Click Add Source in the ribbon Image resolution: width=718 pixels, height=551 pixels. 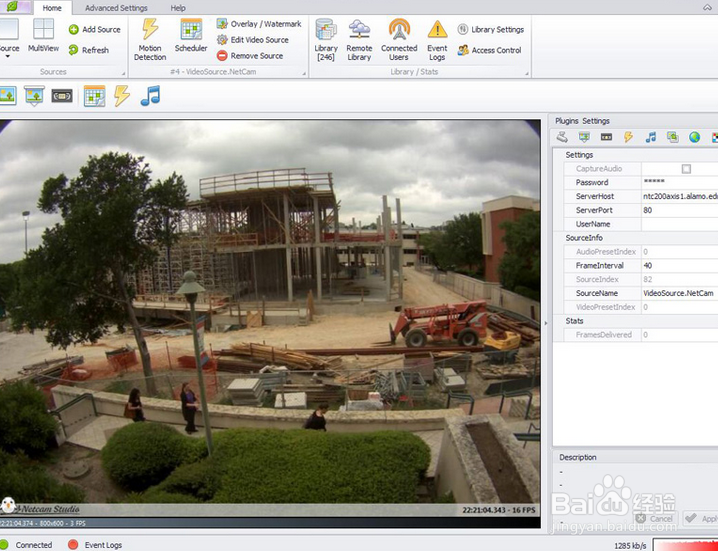(x=95, y=29)
